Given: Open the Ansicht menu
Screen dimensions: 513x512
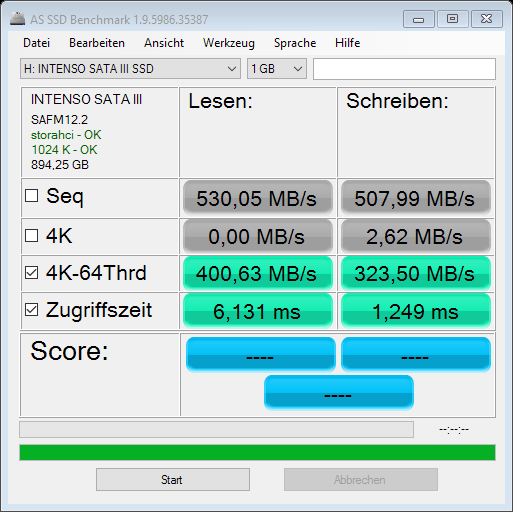Looking at the screenshot, I should coord(164,43).
